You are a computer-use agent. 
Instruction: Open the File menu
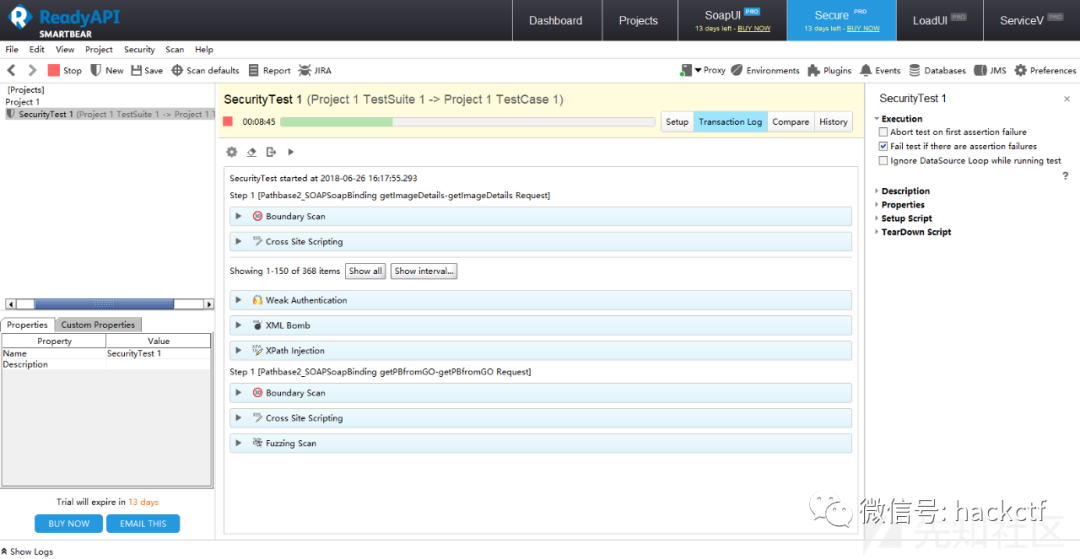click(x=12, y=50)
